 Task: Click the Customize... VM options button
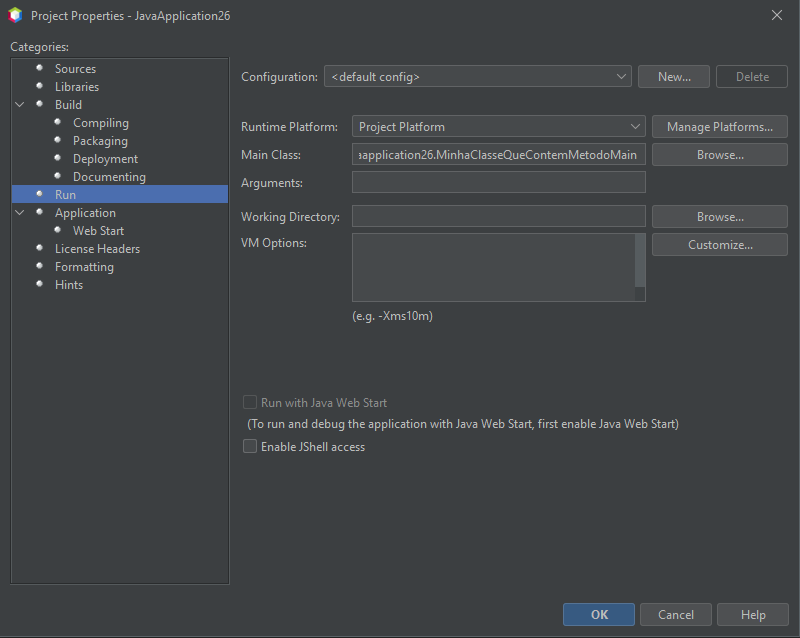click(x=720, y=245)
